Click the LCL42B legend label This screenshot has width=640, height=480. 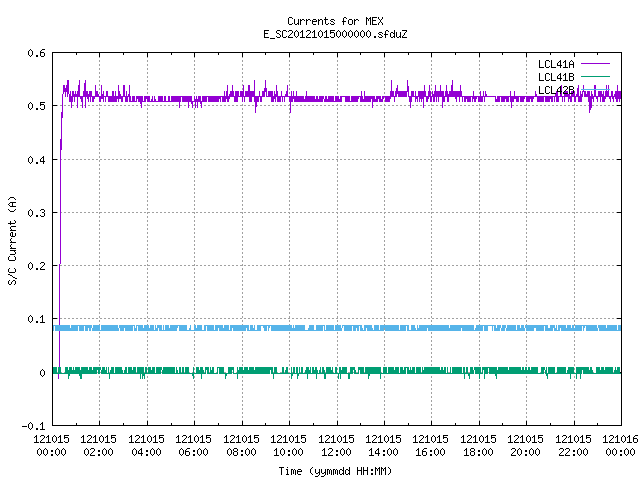tap(556, 90)
